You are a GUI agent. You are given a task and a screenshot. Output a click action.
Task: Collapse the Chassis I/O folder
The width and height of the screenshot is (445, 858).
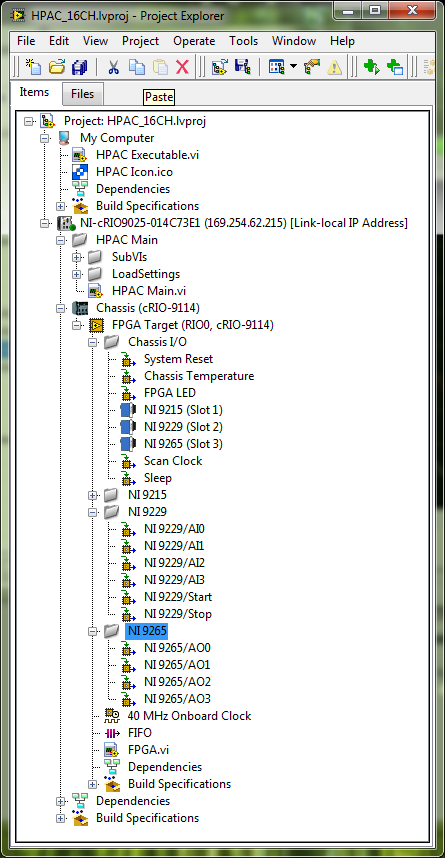(93, 343)
